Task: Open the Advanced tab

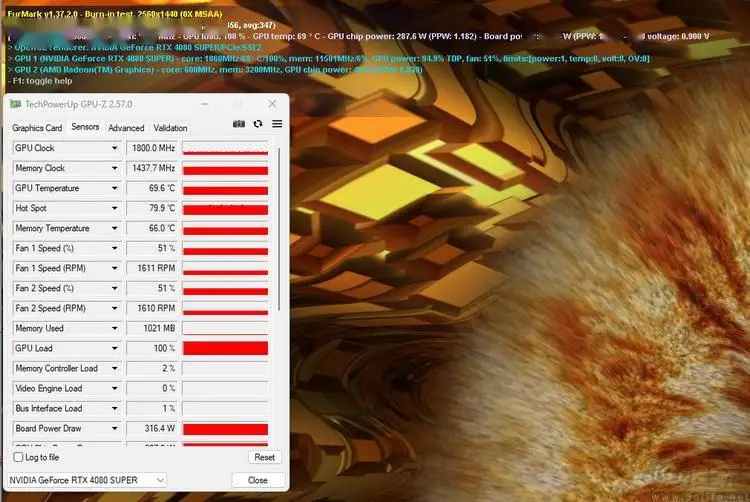Action: tap(126, 128)
